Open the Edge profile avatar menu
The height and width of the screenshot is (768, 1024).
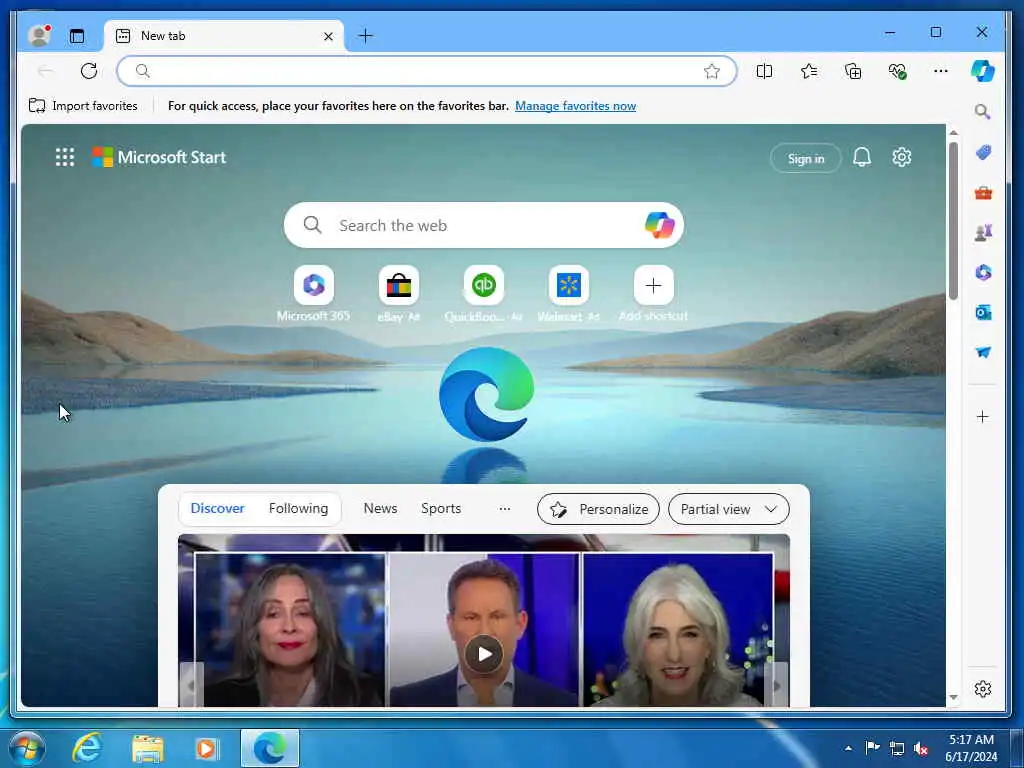39,35
